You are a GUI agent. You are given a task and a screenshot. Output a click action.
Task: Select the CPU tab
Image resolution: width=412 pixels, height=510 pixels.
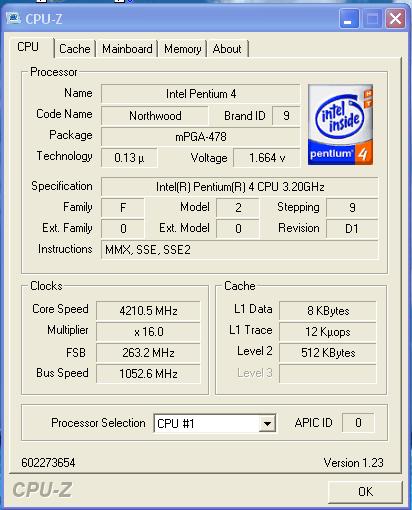click(x=29, y=47)
